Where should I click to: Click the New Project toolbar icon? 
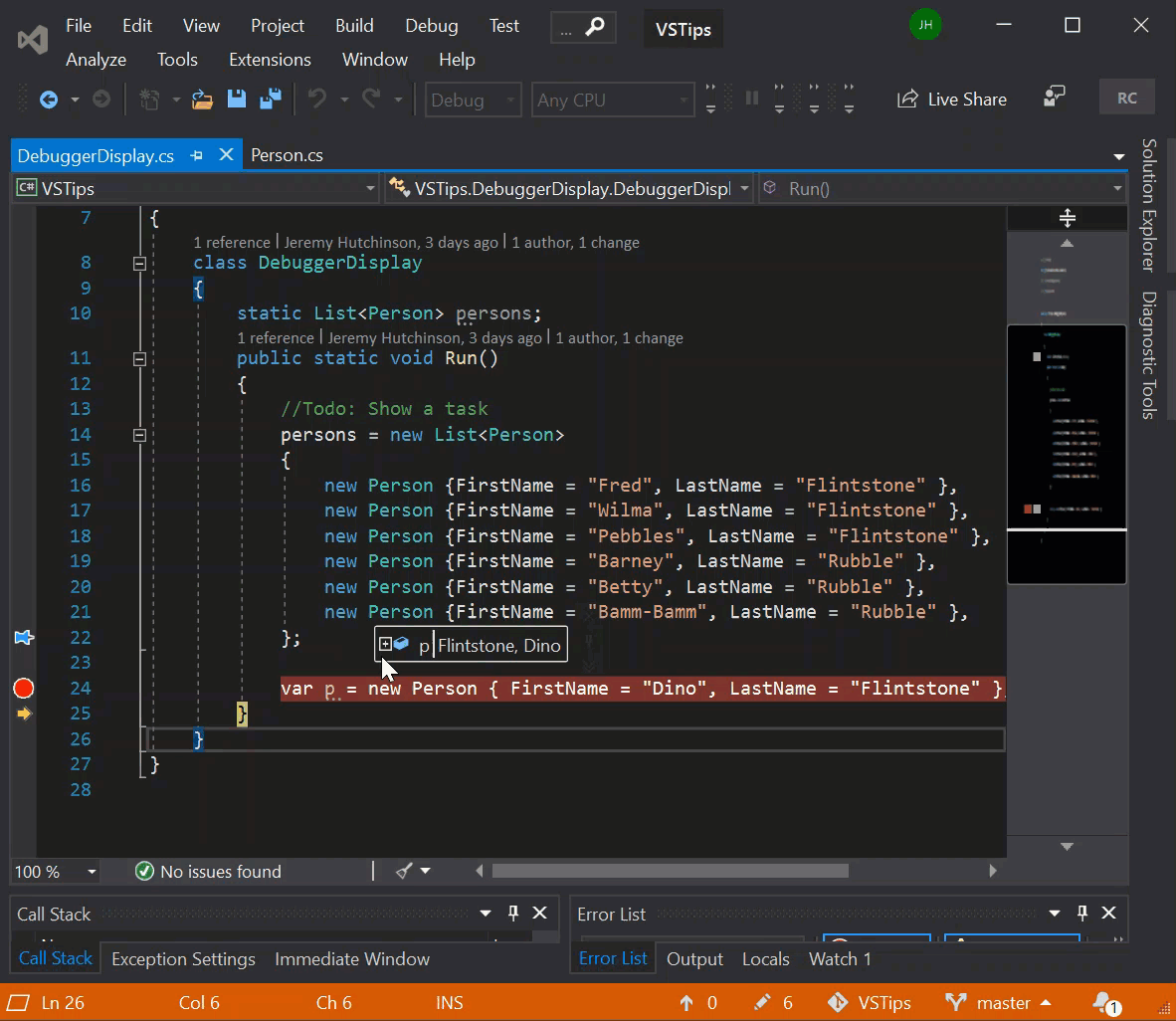(x=150, y=100)
